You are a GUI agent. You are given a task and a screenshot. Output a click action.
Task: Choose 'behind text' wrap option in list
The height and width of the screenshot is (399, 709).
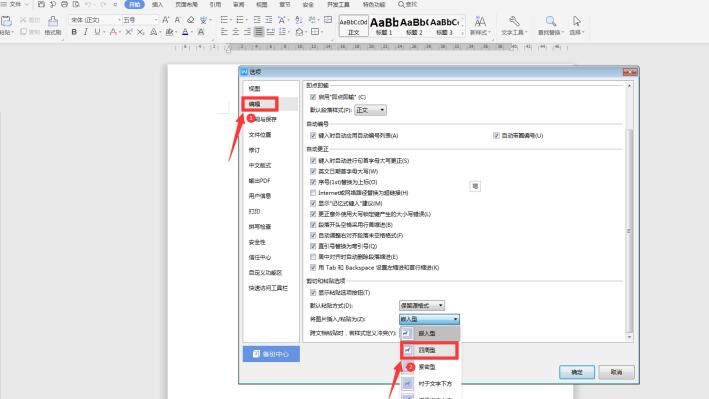[430, 384]
